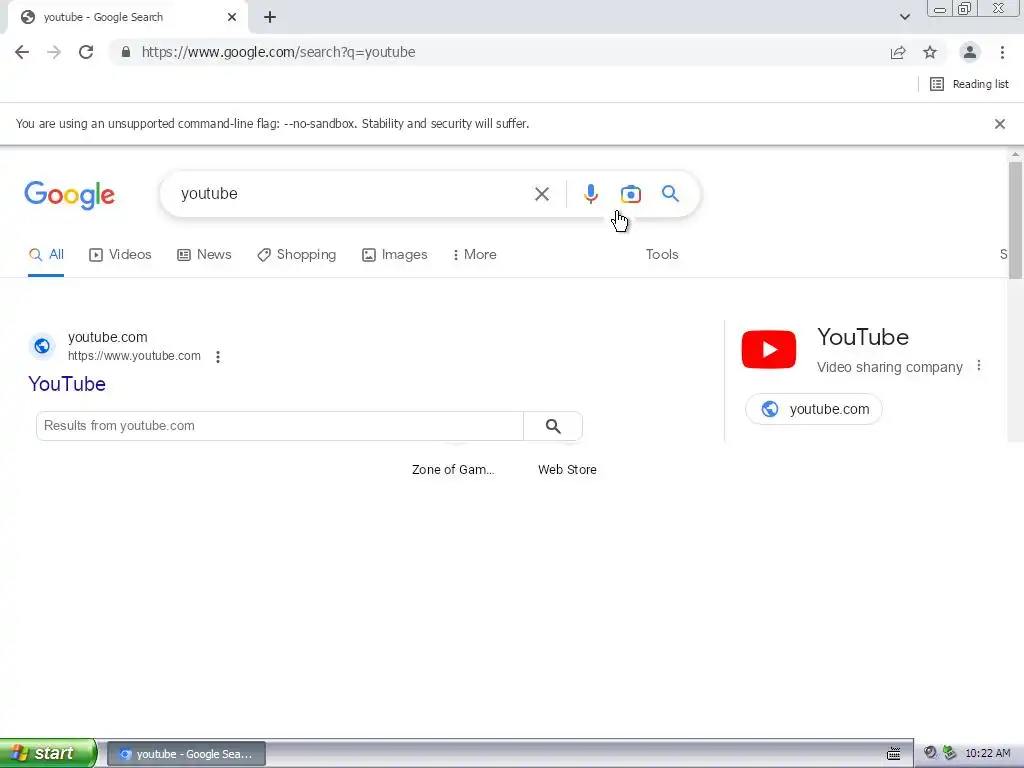Open the Web Store shortcut
The height and width of the screenshot is (768, 1024).
click(567, 470)
